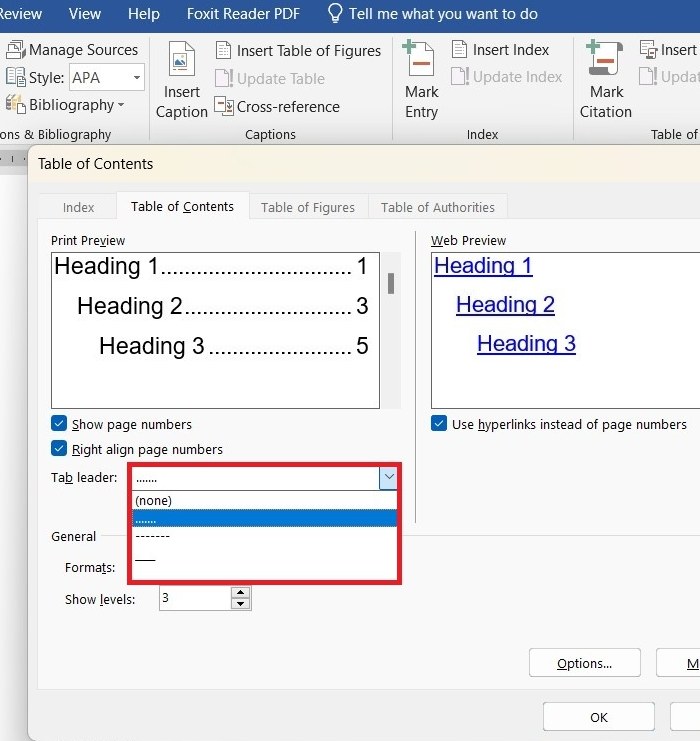Viewport: 700px width, 741px height.
Task: Open the Help ribbon tab
Action: 144,13
